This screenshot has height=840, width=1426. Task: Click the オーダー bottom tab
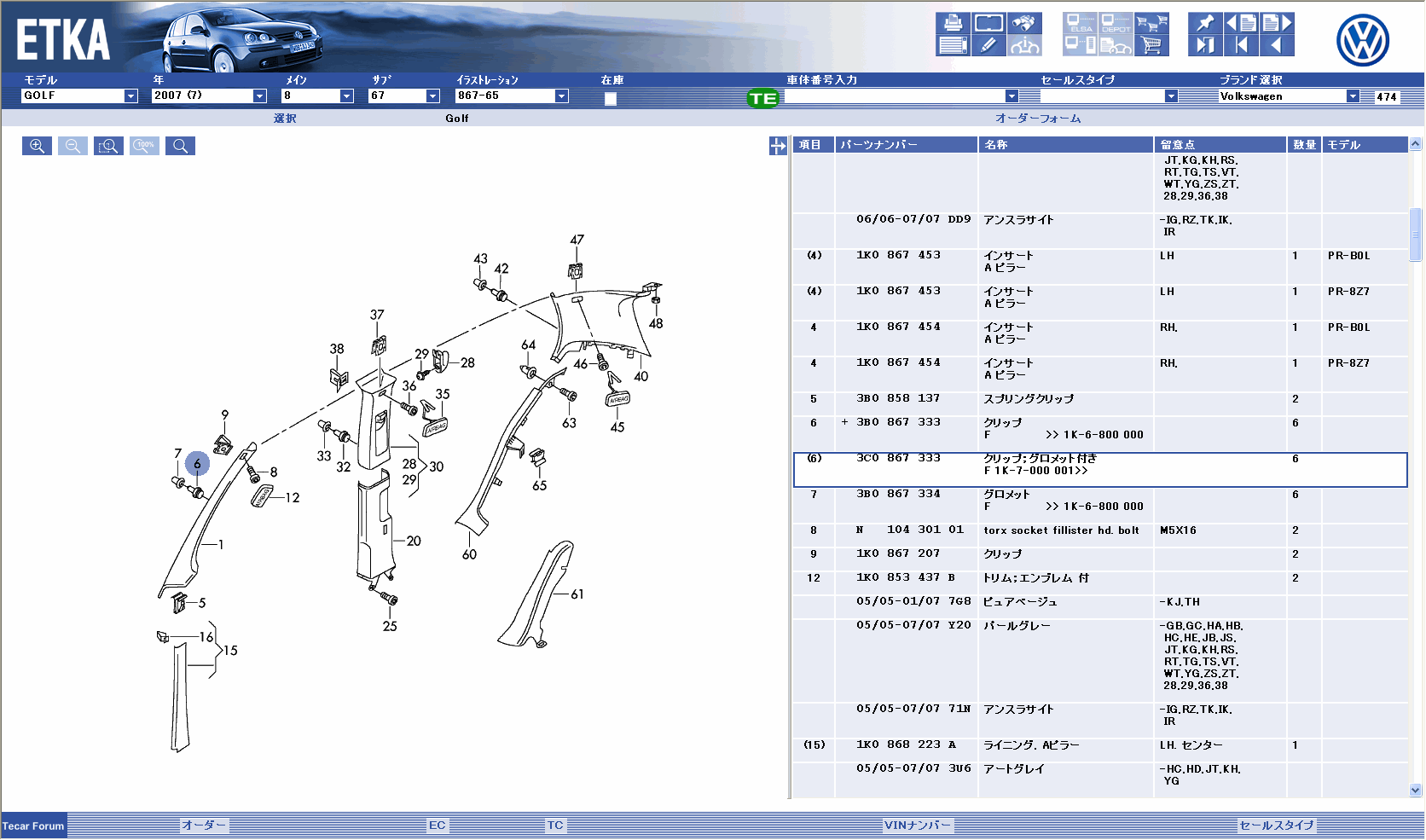(x=204, y=826)
